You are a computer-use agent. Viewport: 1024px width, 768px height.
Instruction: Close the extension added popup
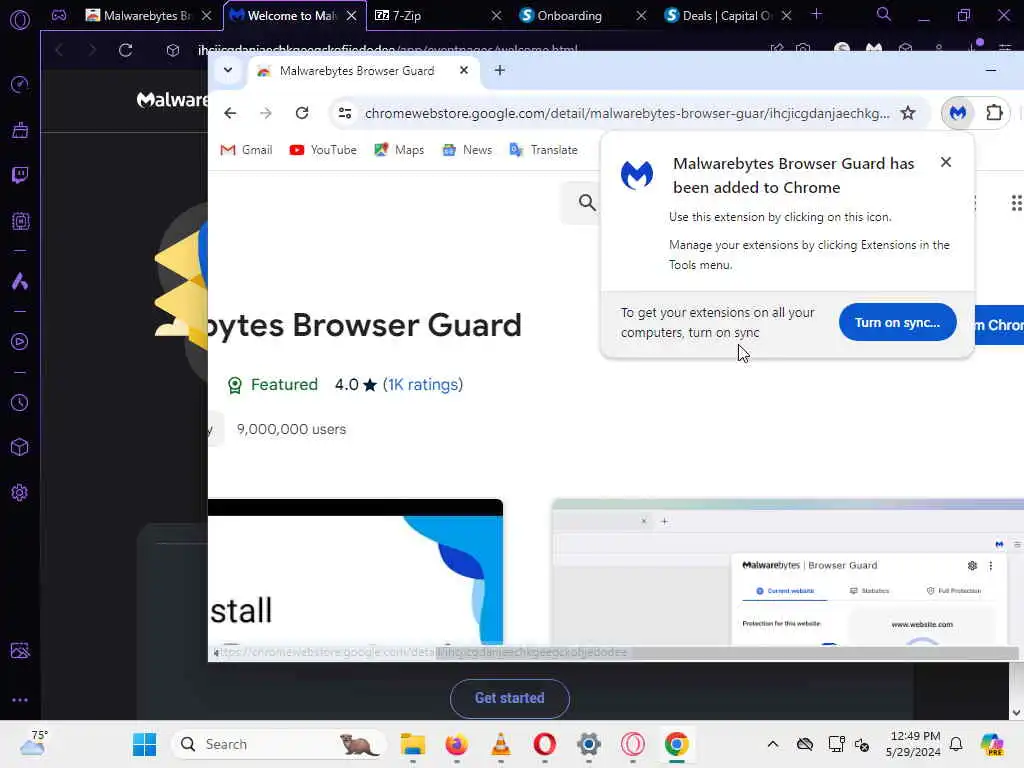coord(946,162)
